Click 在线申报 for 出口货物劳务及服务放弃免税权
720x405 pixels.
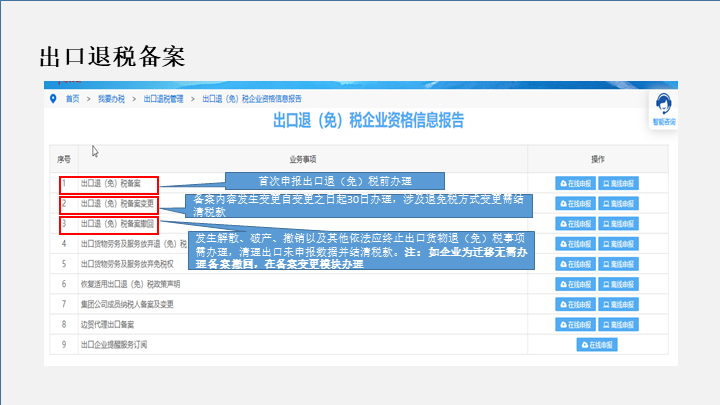[575, 264]
